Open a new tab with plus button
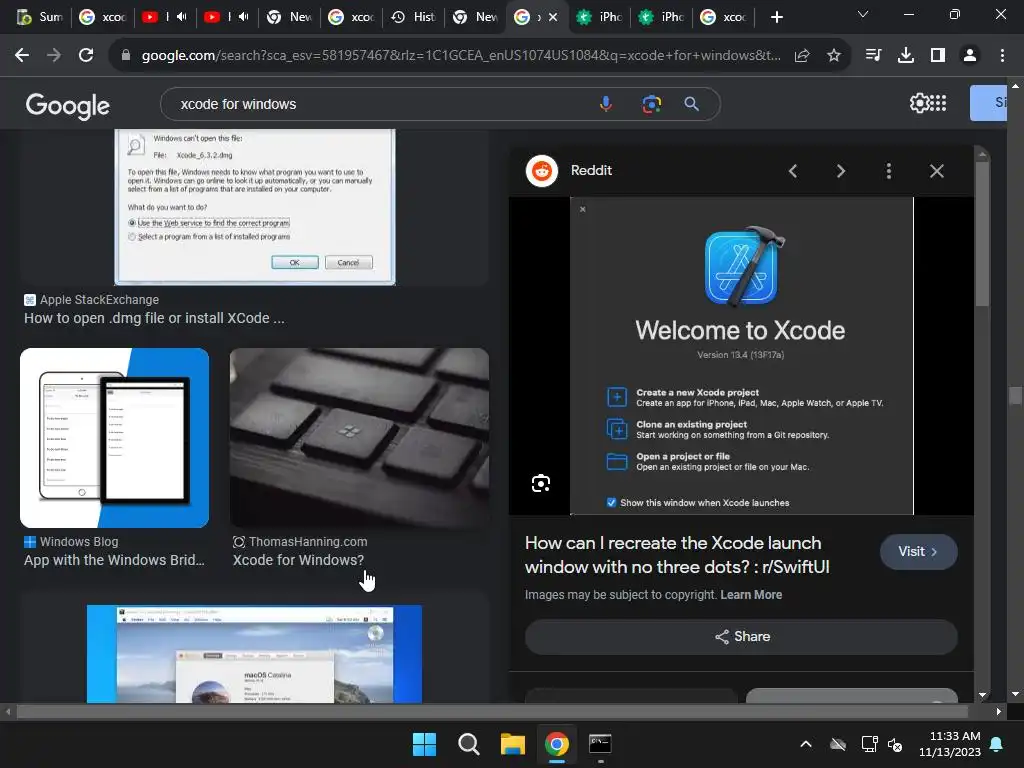 point(776,17)
